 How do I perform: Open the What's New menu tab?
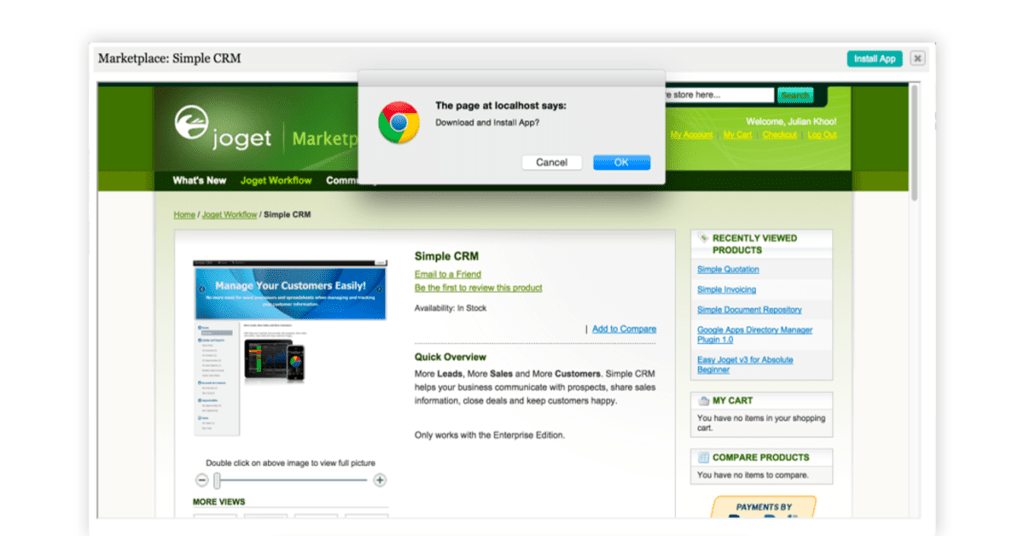click(199, 181)
